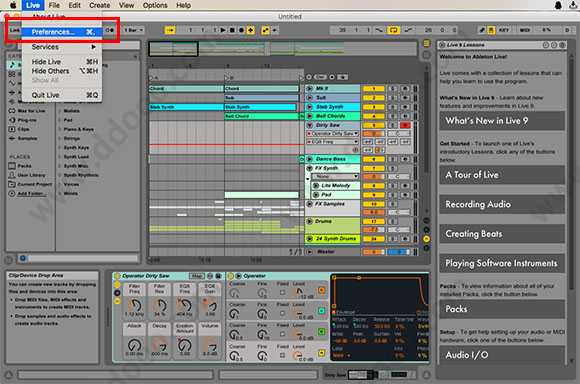Select Max for Live category icon
This screenshot has width=580, height=384.
click(x=12, y=111)
